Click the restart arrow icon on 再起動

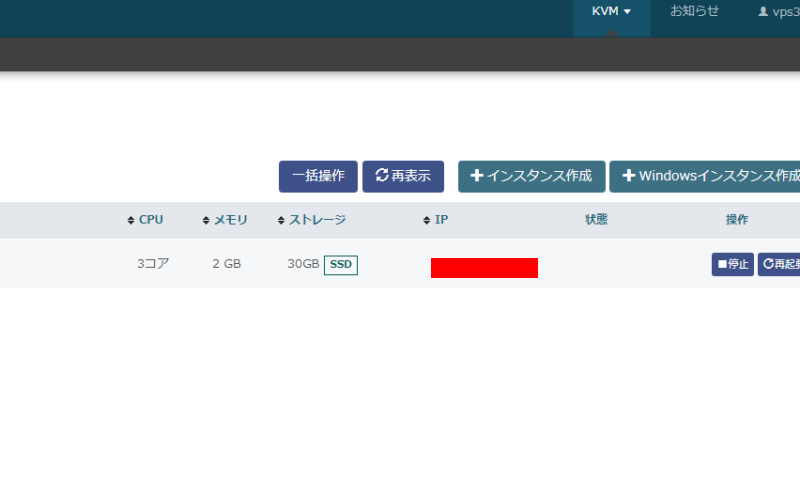768,264
